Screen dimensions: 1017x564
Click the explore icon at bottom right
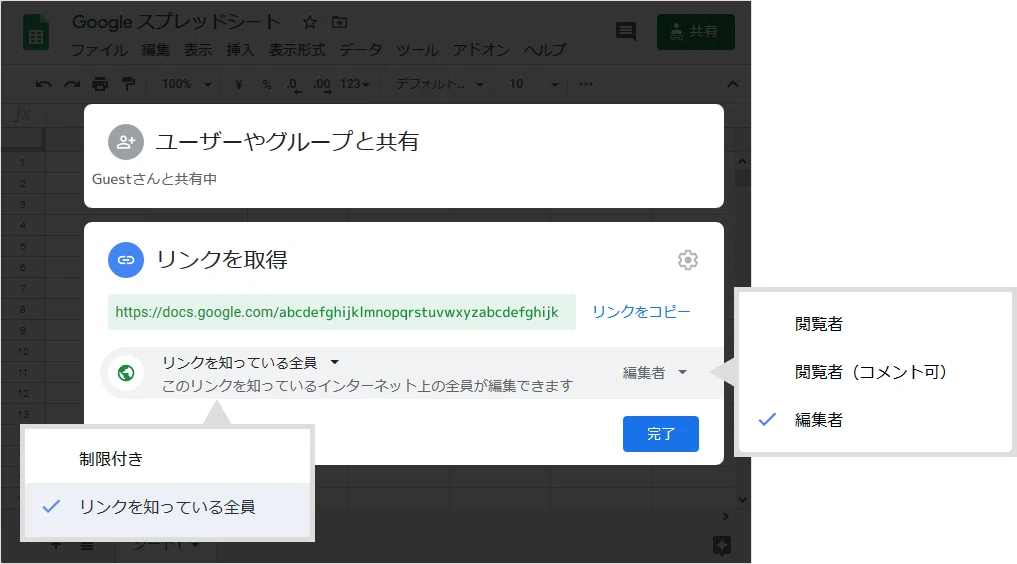722,545
